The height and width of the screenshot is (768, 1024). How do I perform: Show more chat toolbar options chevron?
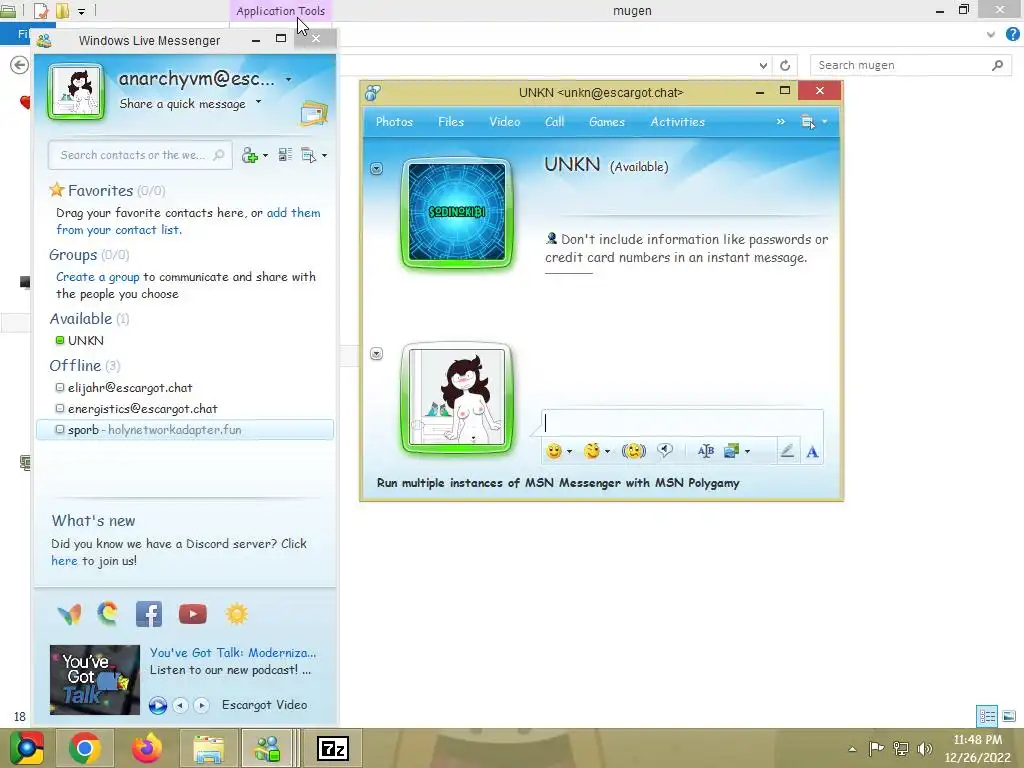coord(780,122)
